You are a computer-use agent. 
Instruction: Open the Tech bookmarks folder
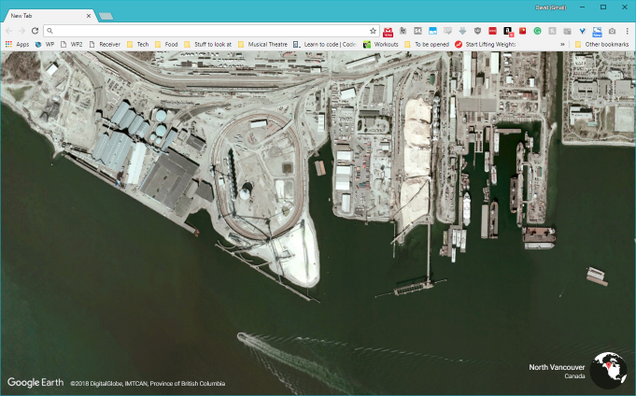[x=138, y=44]
